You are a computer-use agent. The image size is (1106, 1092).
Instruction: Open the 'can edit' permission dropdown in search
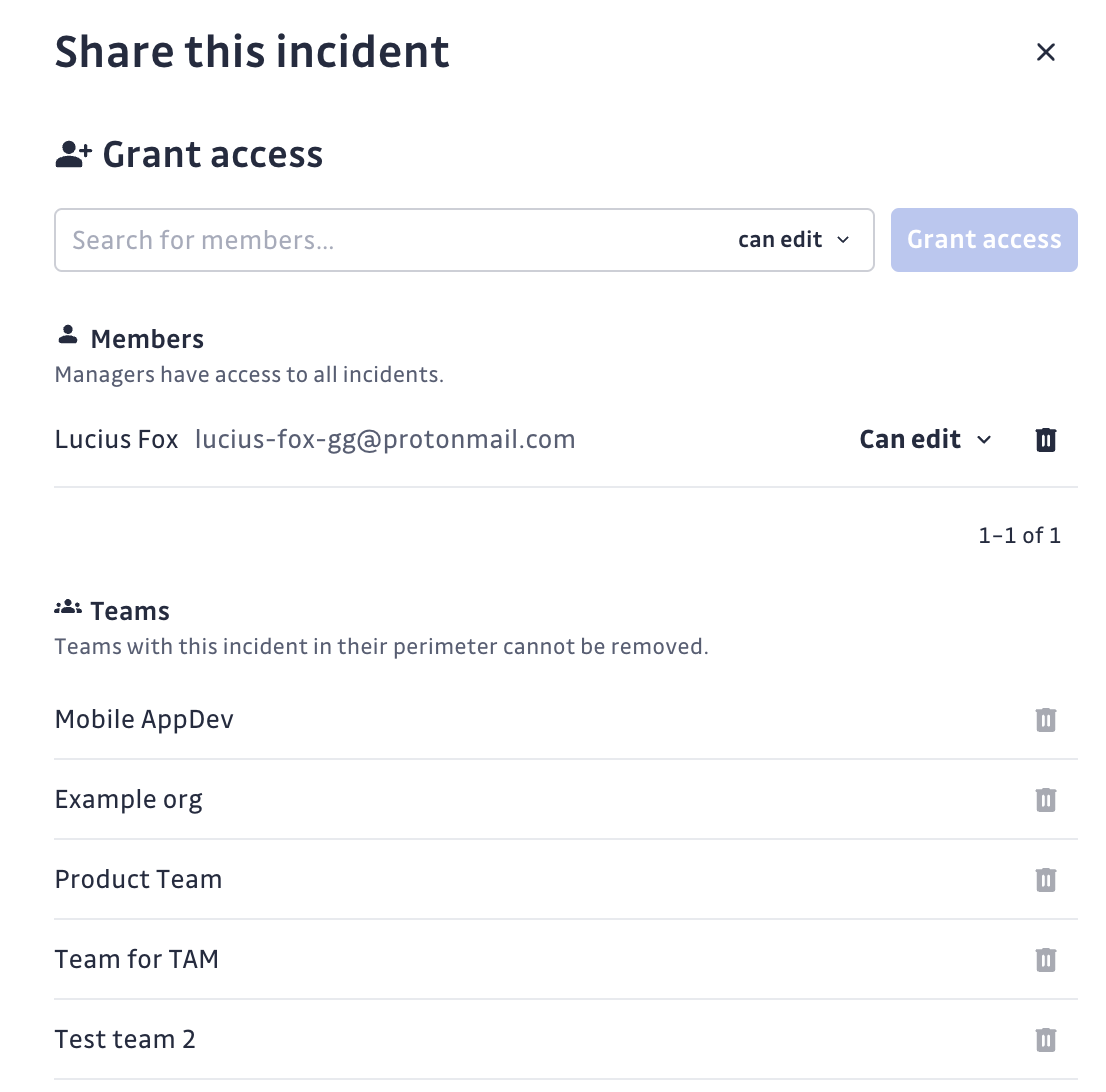[x=794, y=240]
